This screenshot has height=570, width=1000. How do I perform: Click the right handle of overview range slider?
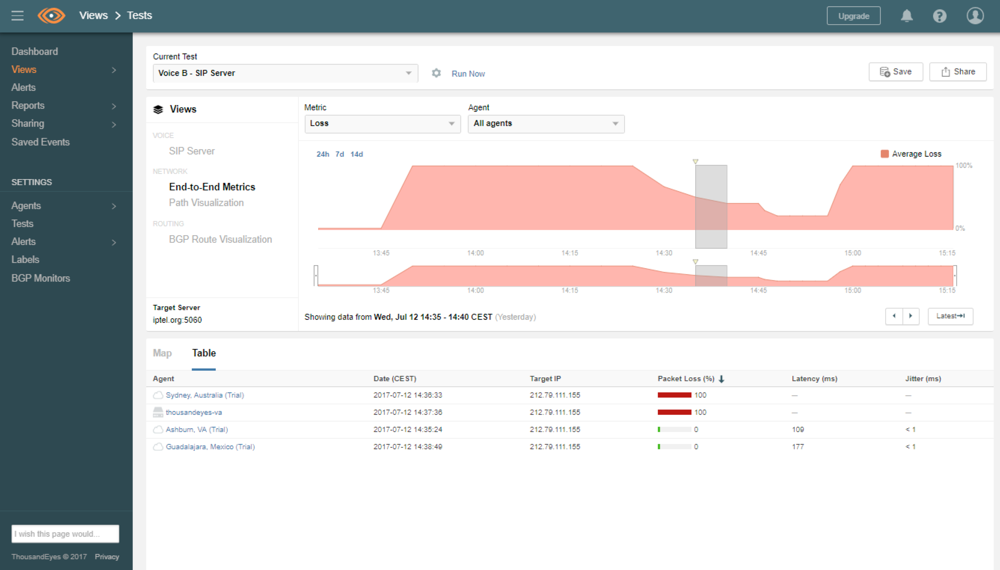[955, 275]
